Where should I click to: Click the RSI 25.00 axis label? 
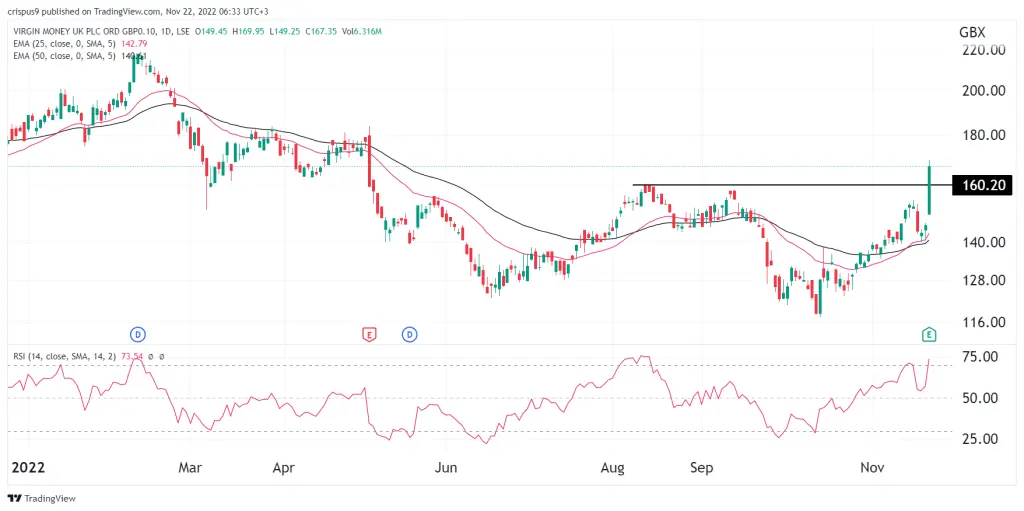coord(979,438)
